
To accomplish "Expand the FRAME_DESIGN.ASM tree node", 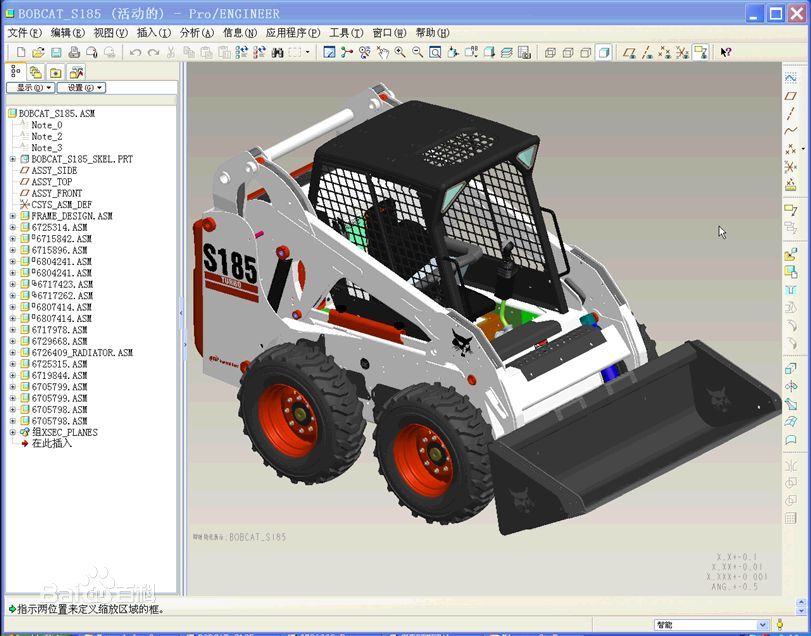I will tap(13, 216).
